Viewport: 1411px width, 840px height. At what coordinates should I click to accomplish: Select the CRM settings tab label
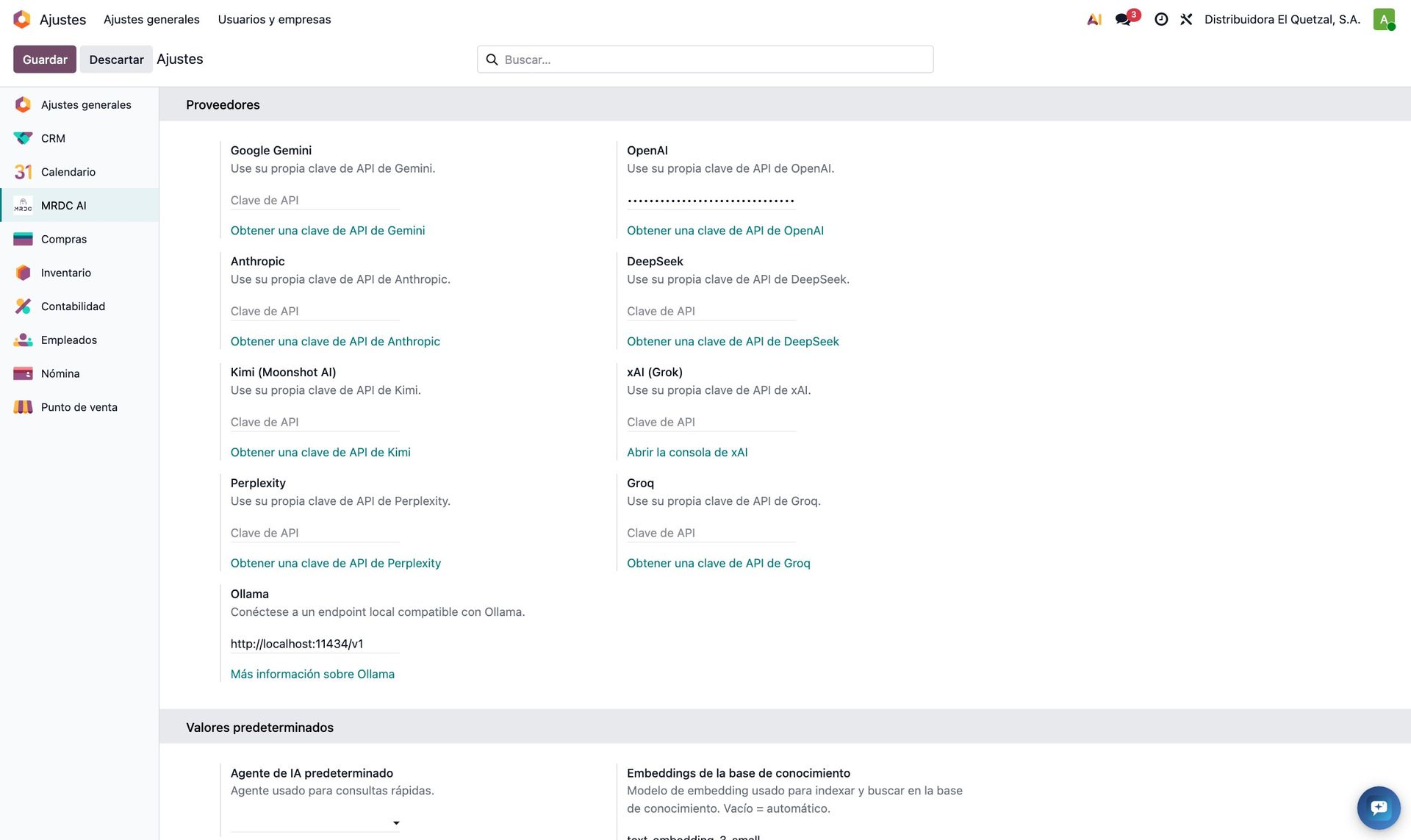coord(53,138)
